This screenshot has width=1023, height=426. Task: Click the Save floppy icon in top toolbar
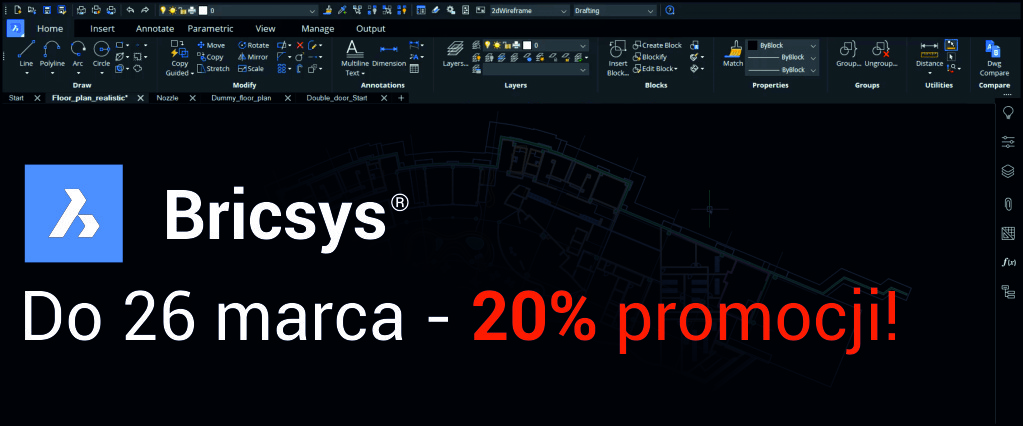coord(48,10)
